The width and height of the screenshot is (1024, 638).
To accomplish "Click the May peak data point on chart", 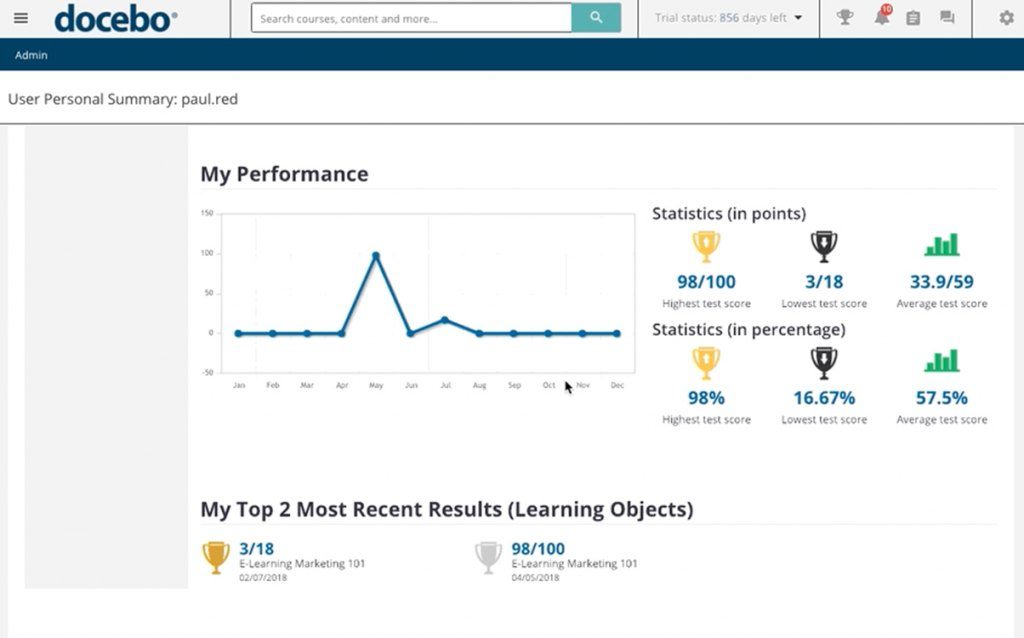I will coord(376,256).
